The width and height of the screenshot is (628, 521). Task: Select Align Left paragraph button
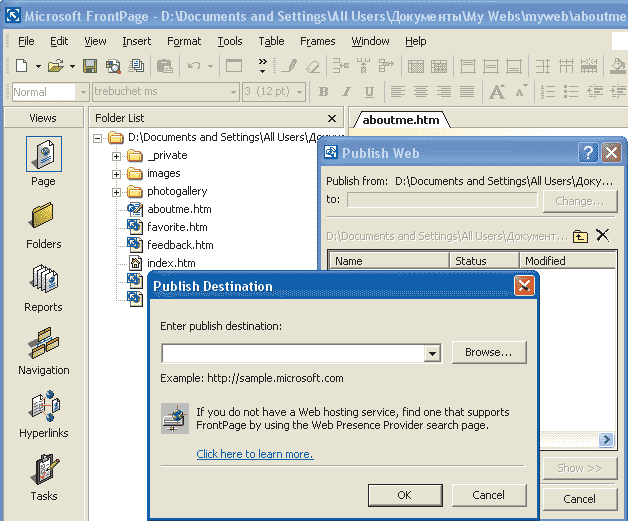point(398,92)
